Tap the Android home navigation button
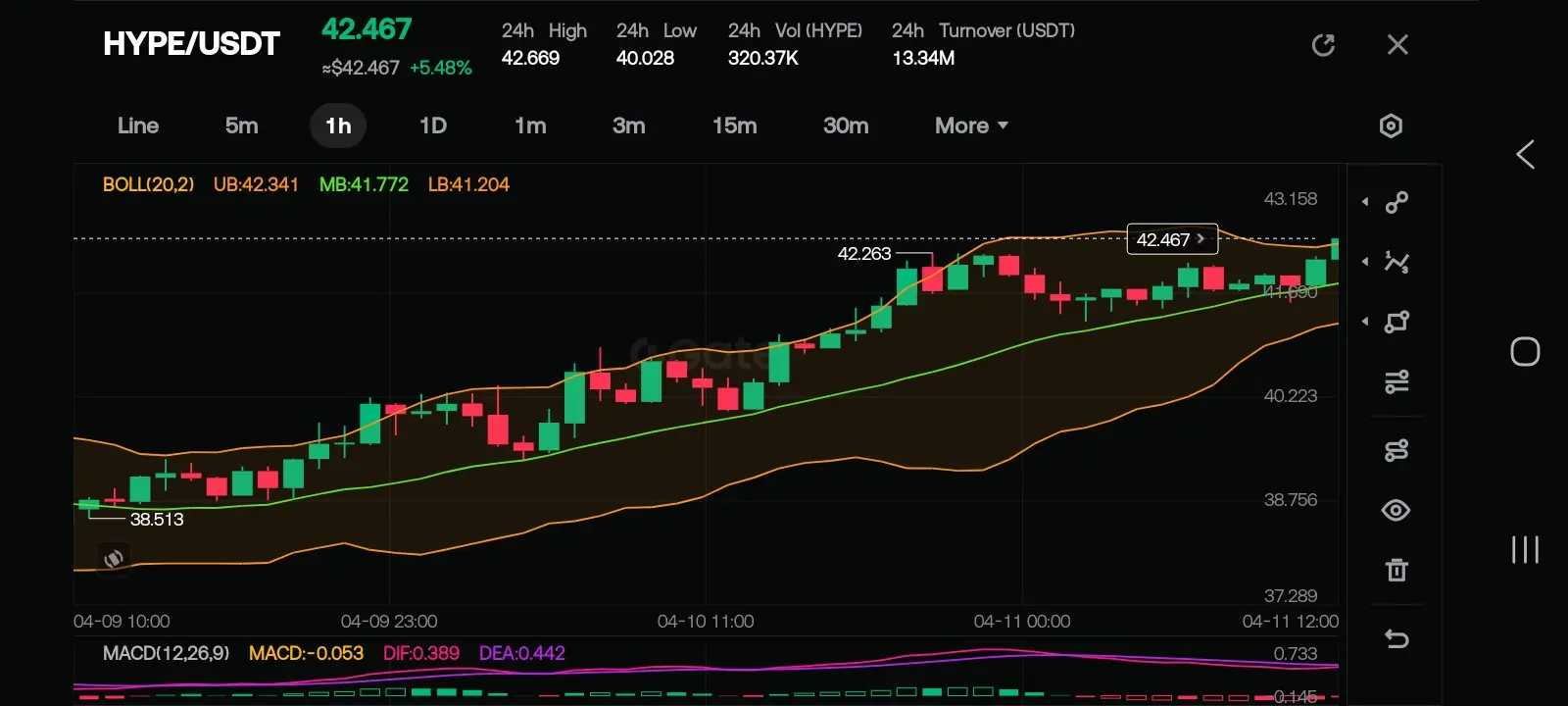Image resolution: width=1568 pixels, height=706 pixels. [1525, 351]
